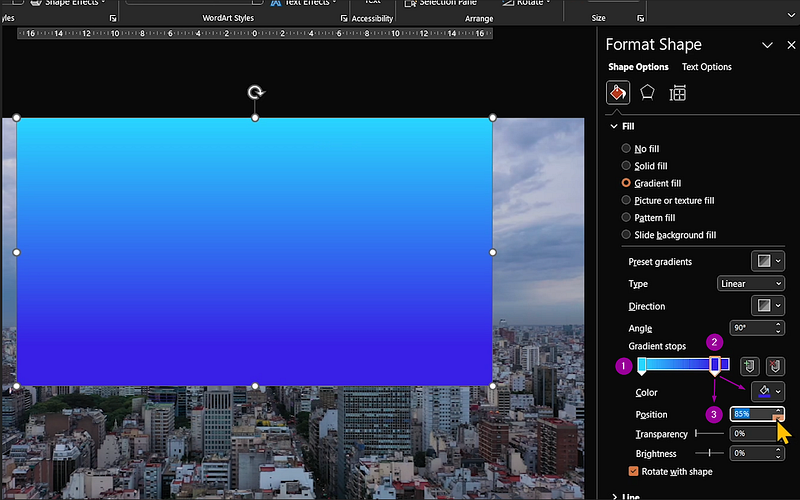
Task: Open gradient stop Color dropdown
Action: tap(768, 391)
